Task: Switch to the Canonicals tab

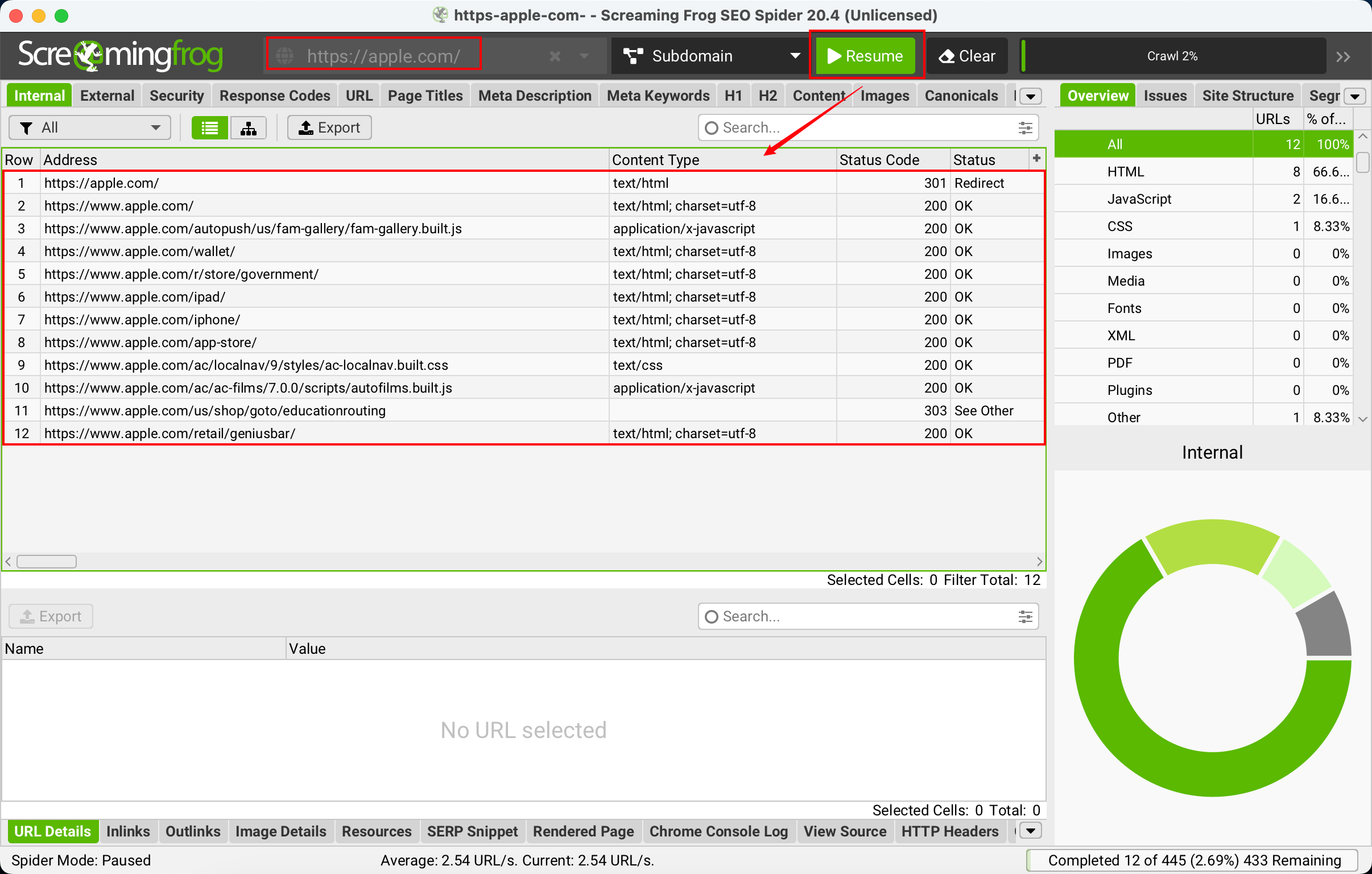Action: coord(961,96)
